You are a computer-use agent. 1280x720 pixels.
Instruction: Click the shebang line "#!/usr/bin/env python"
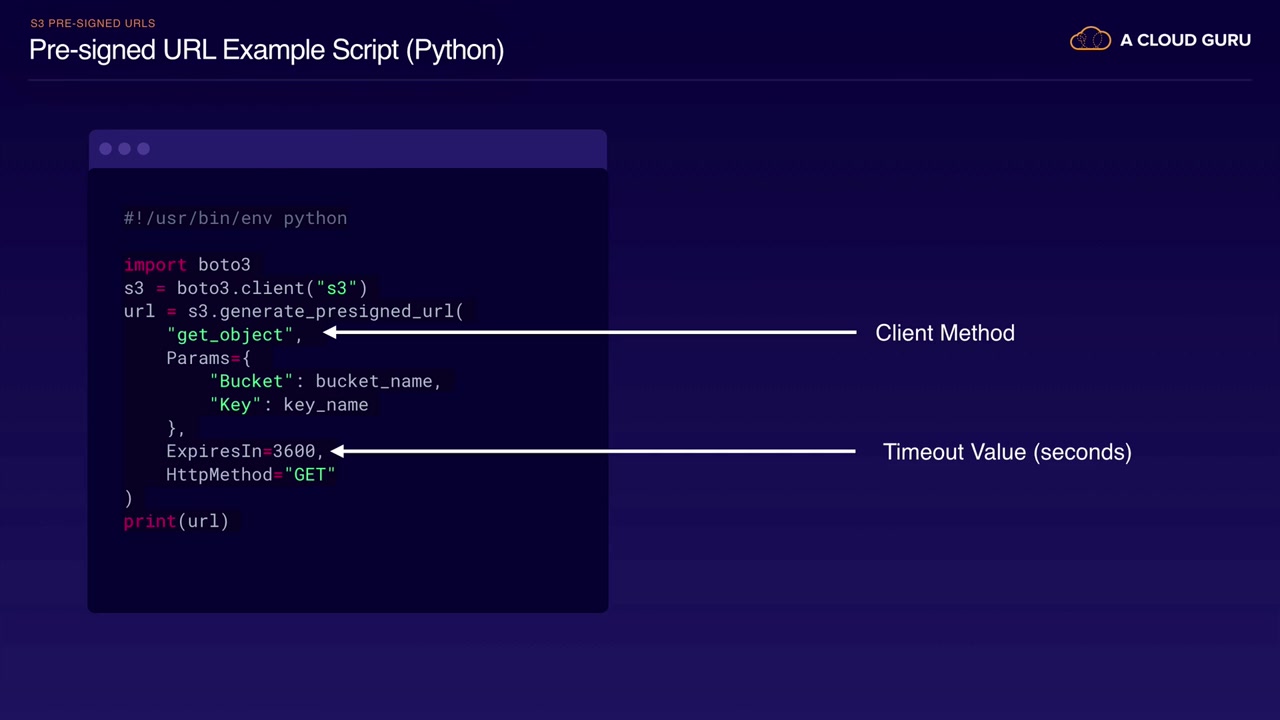[x=235, y=218]
